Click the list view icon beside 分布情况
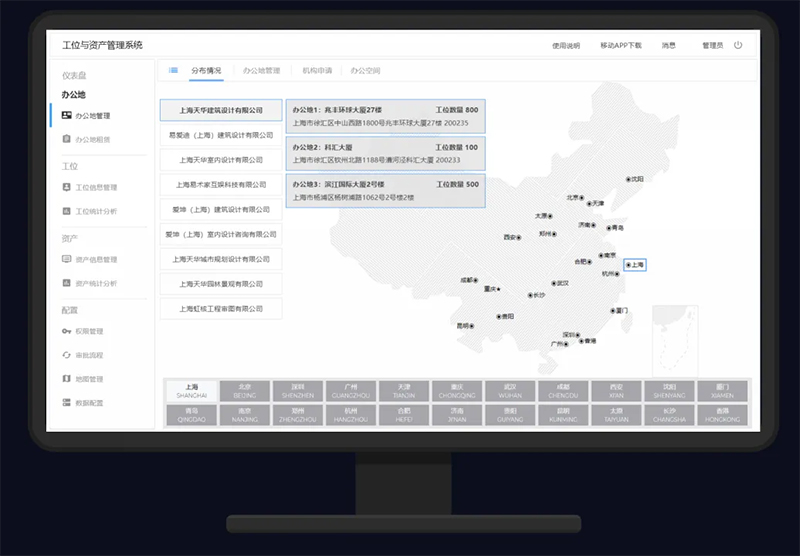The height and width of the screenshot is (556, 800). [x=173, y=70]
